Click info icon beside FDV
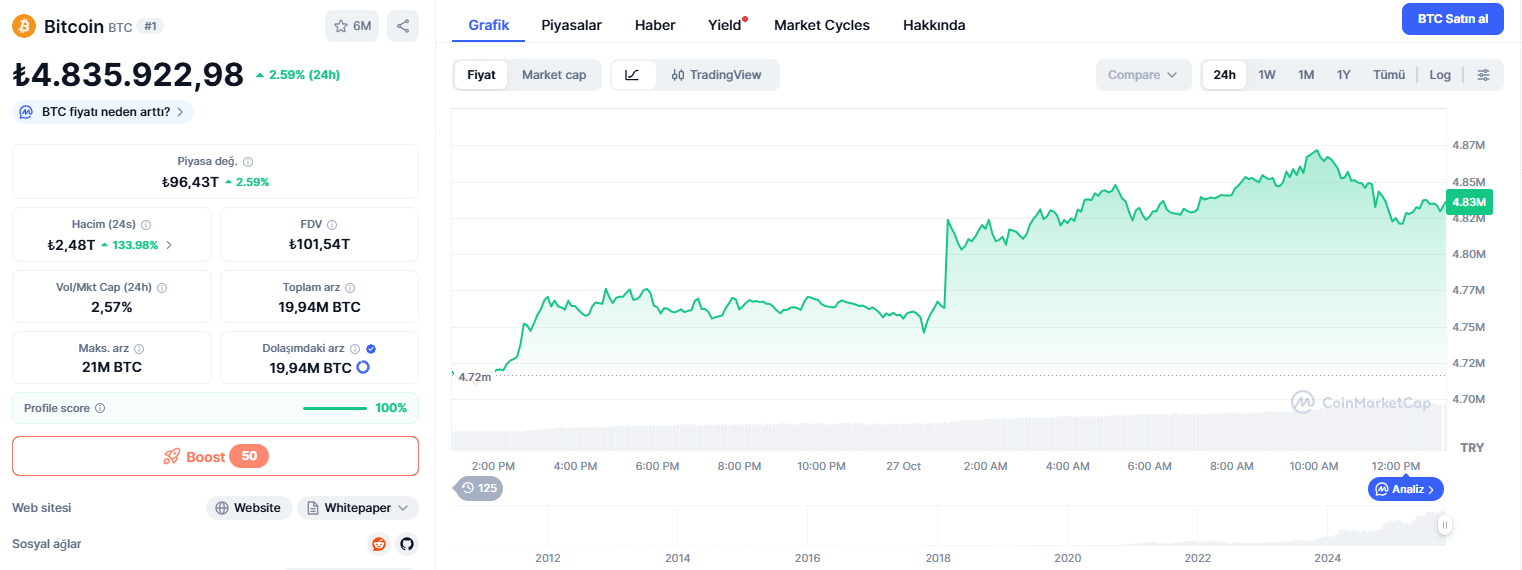 (332, 225)
